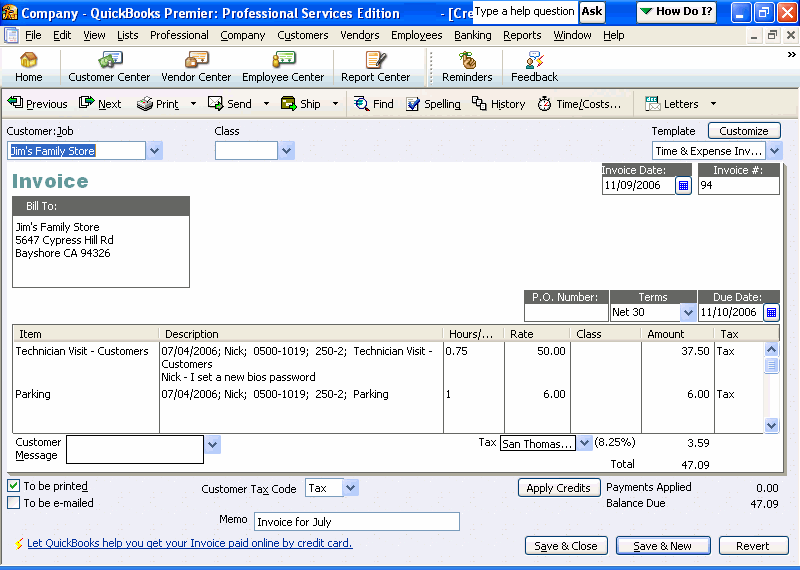Open the Report Center
This screenshot has height=570, width=800.
tap(375, 67)
